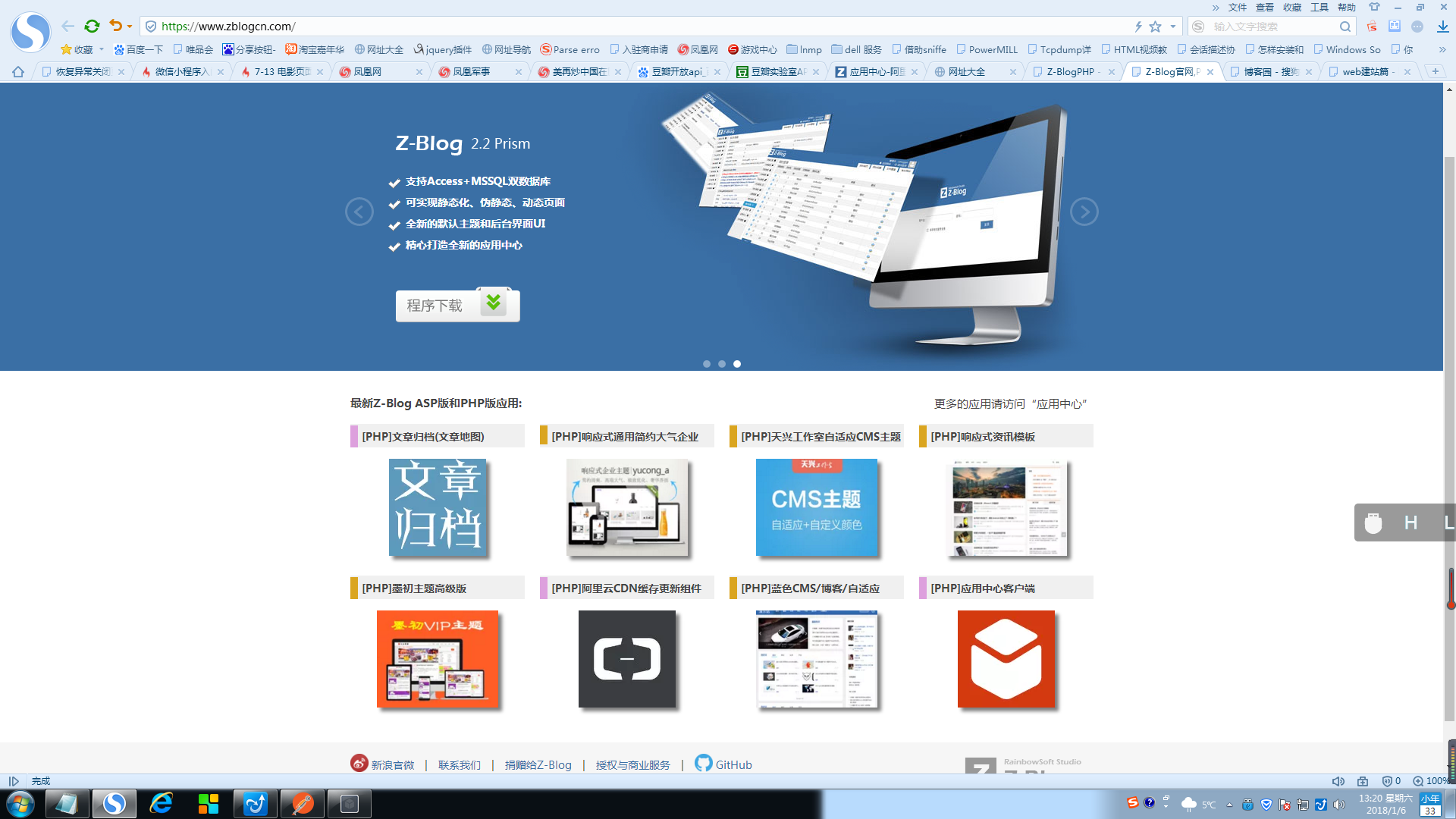1456x819 pixels.
Task: Select first carousel dot
Action: (x=707, y=364)
